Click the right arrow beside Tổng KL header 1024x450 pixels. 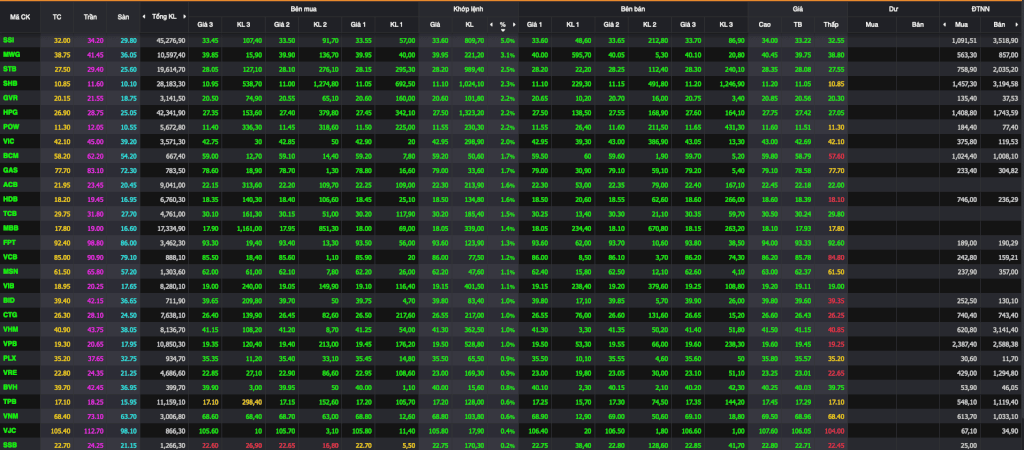pyautogui.click(x=186, y=16)
